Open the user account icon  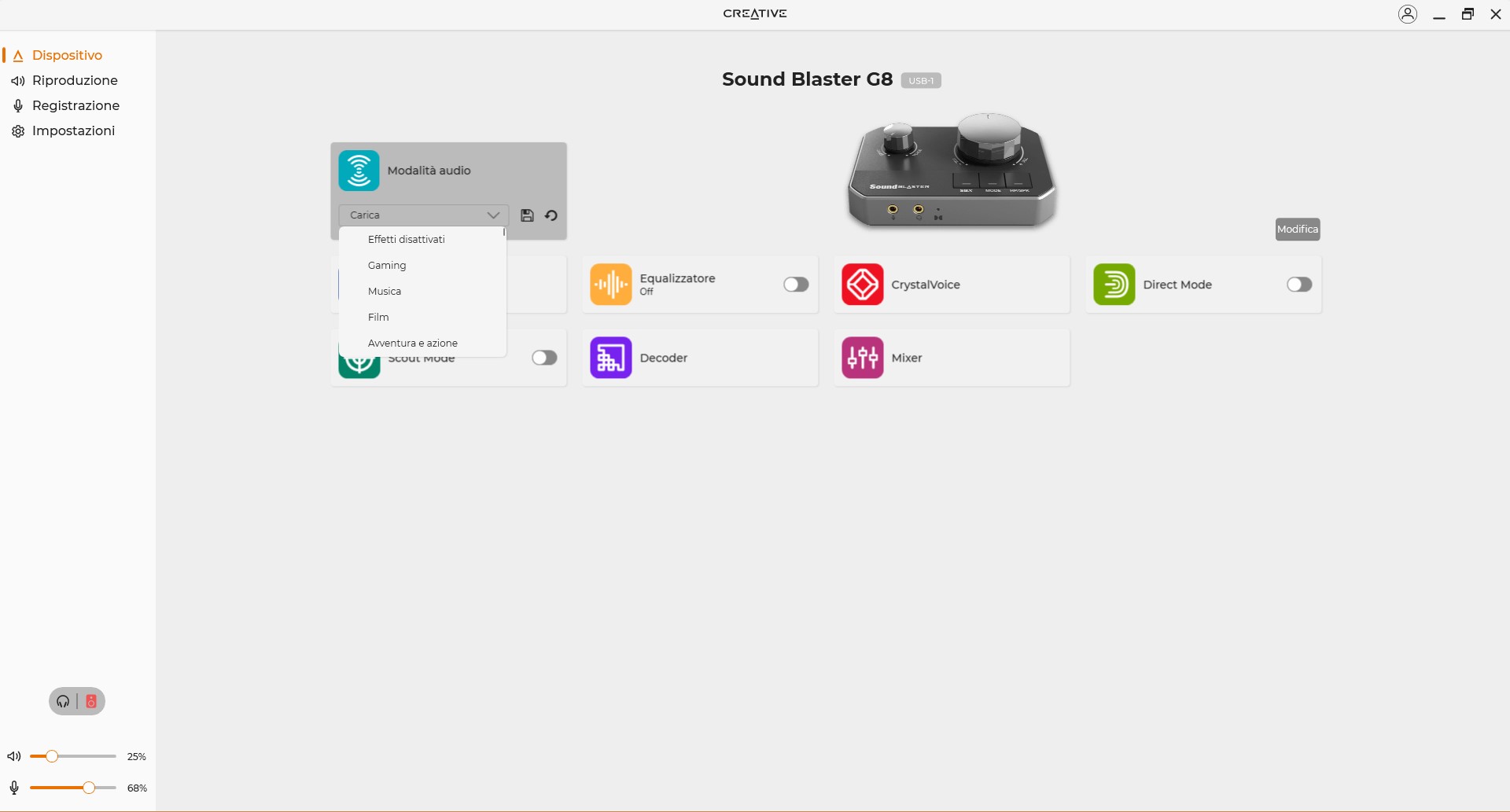1408,14
